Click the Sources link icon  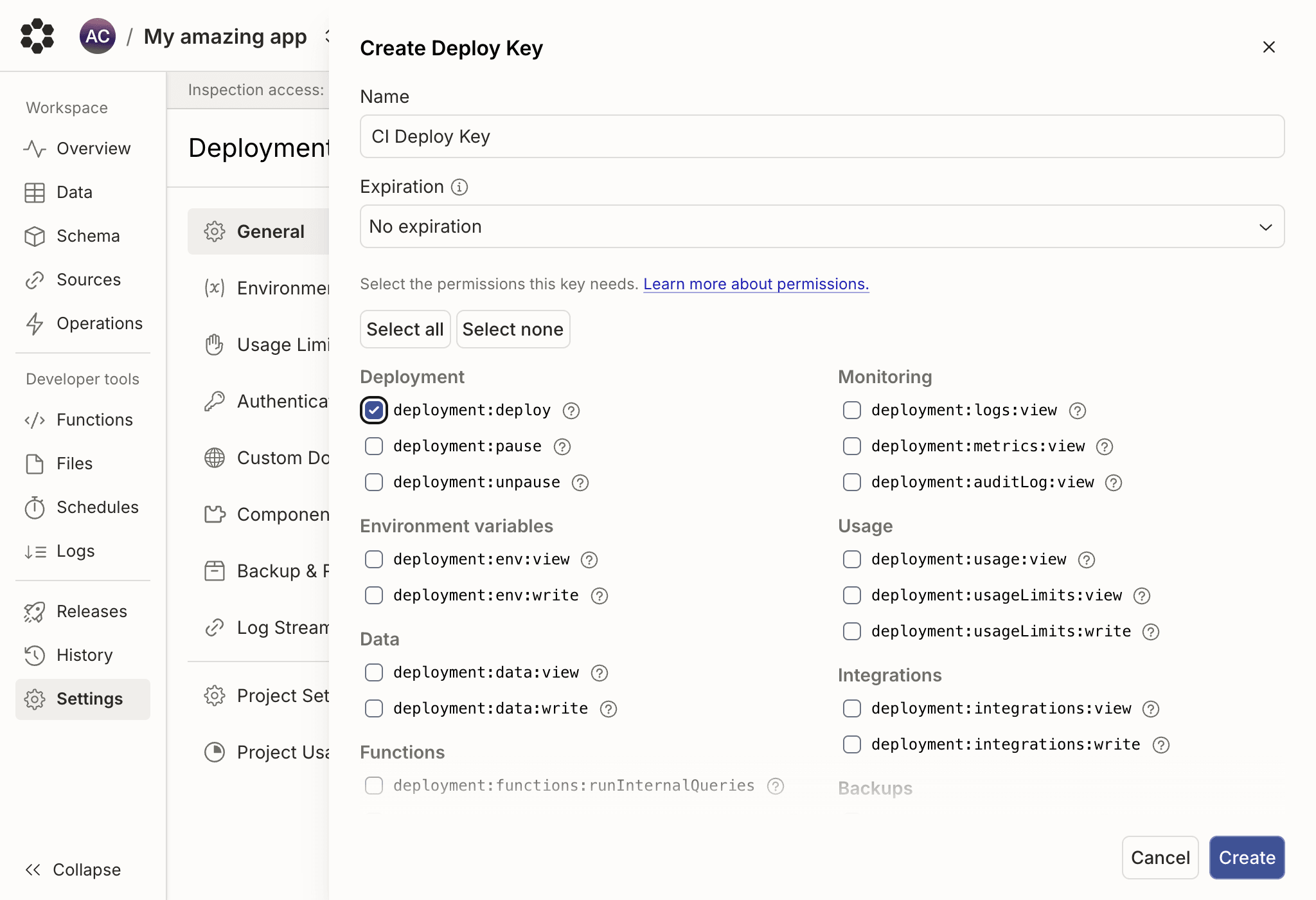pyautogui.click(x=35, y=280)
